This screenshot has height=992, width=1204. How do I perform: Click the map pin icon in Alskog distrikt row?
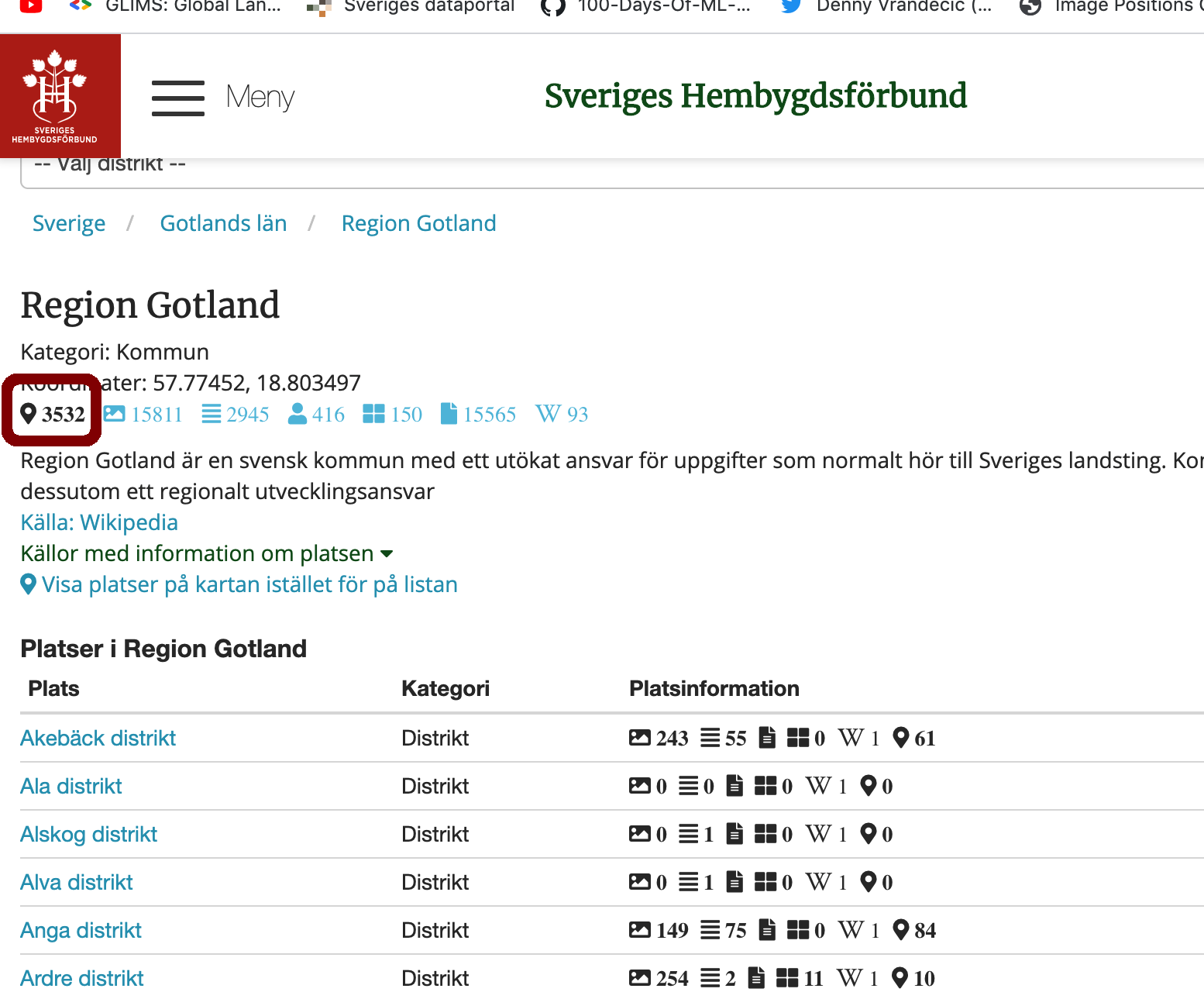[869, 834]
